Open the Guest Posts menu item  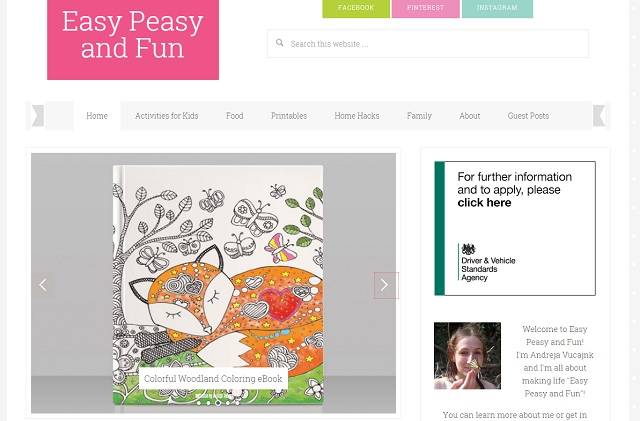click(528, 116)
